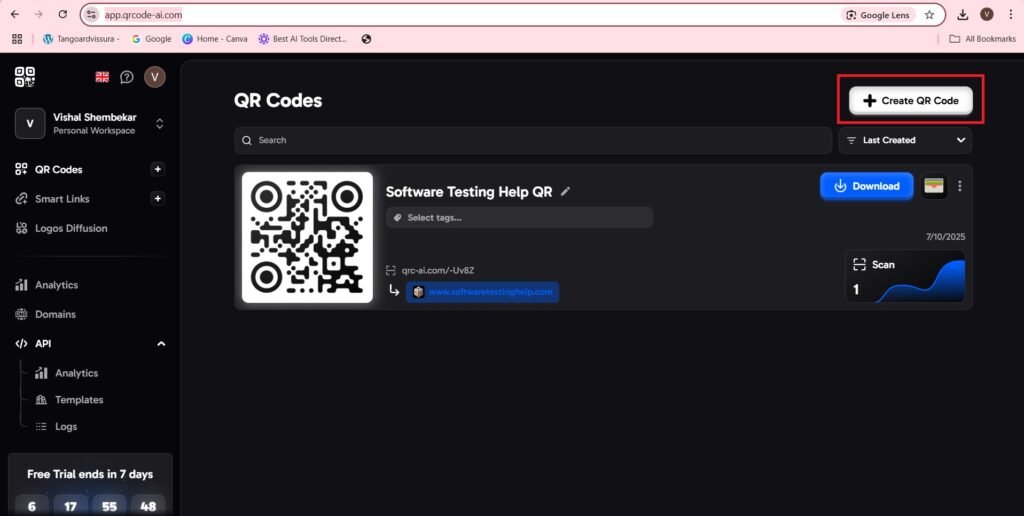This screenshot has width=1024, height=516.
Task: Add a new smart link with the plus icon
Action: [x=157, y=199]
